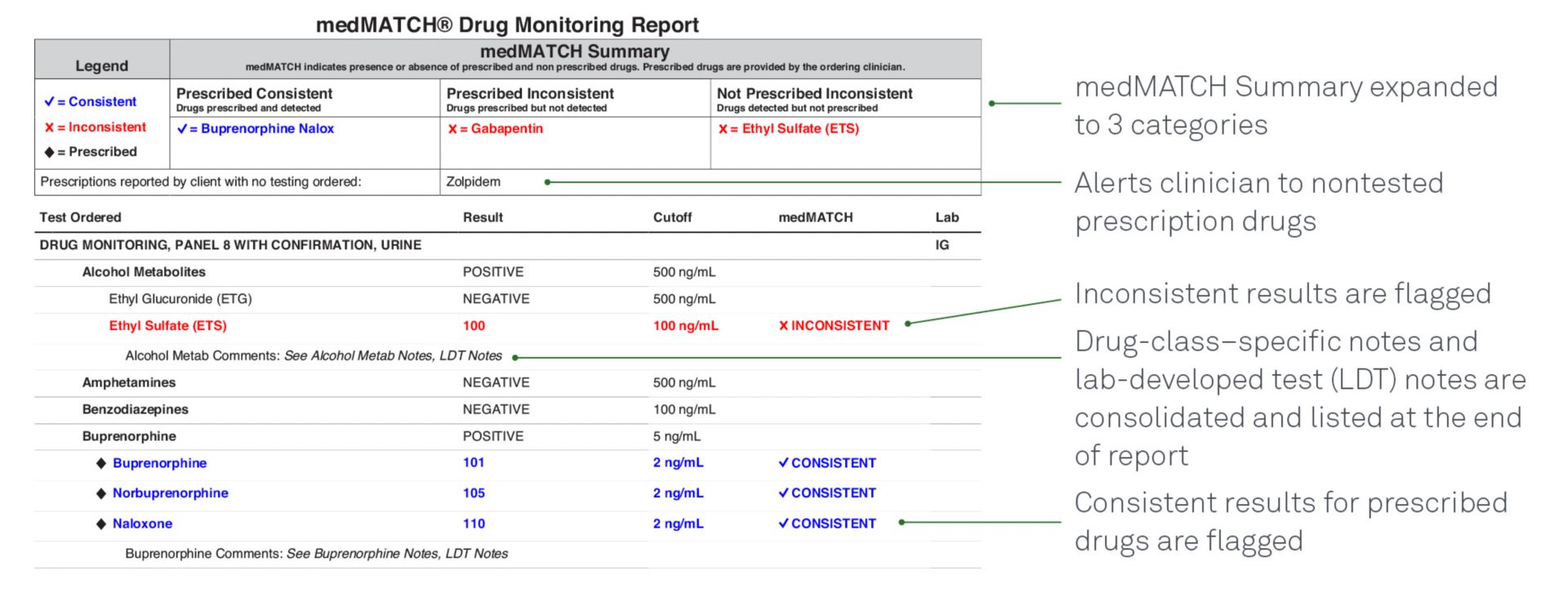
Task: Click the 'IG' lab code
Action: click(x=942, y=244)
